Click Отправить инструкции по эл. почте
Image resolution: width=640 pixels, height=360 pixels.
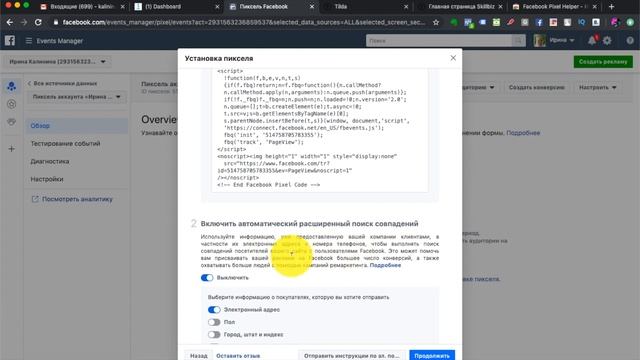pyautogui.click(x=351, y=355)
